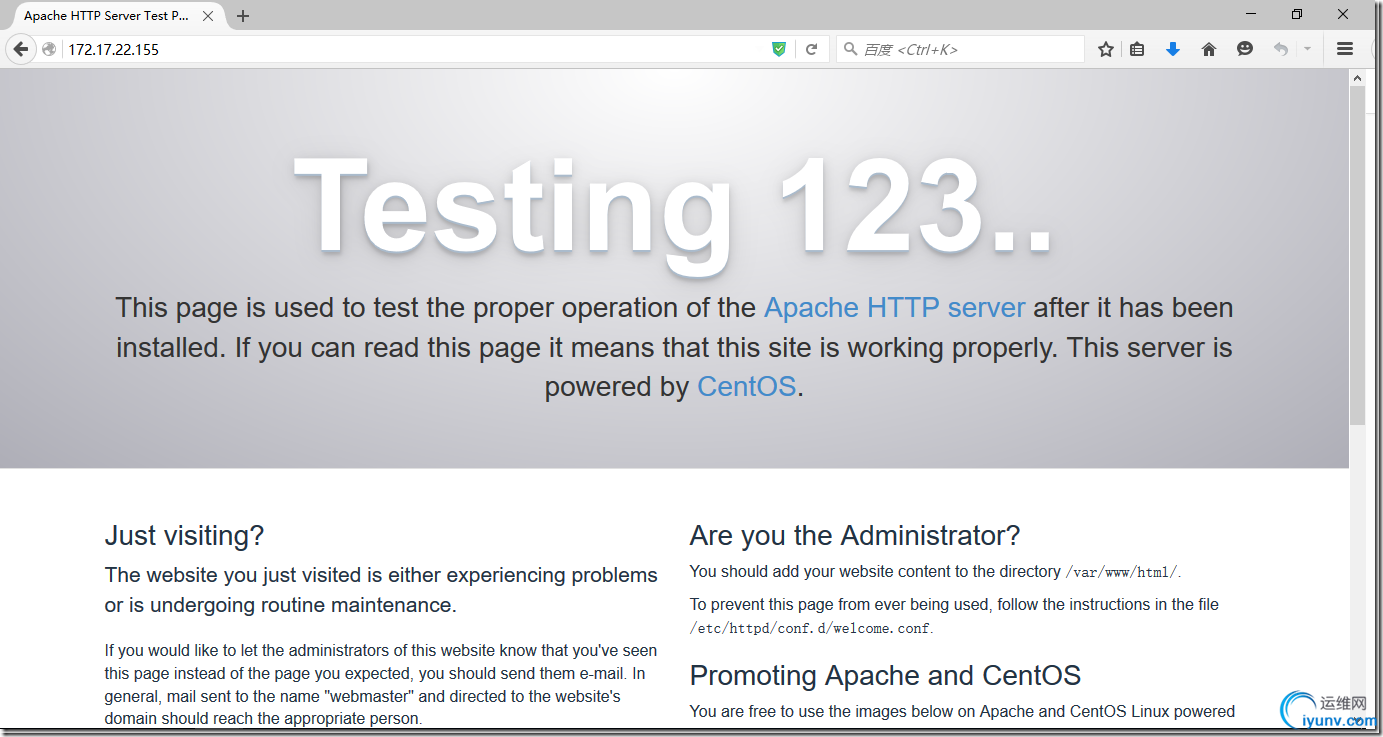Image resolution: width=1383 pixels, height=737 pixels.
Task: Go back using the browser back arrow
Action: 20,49
